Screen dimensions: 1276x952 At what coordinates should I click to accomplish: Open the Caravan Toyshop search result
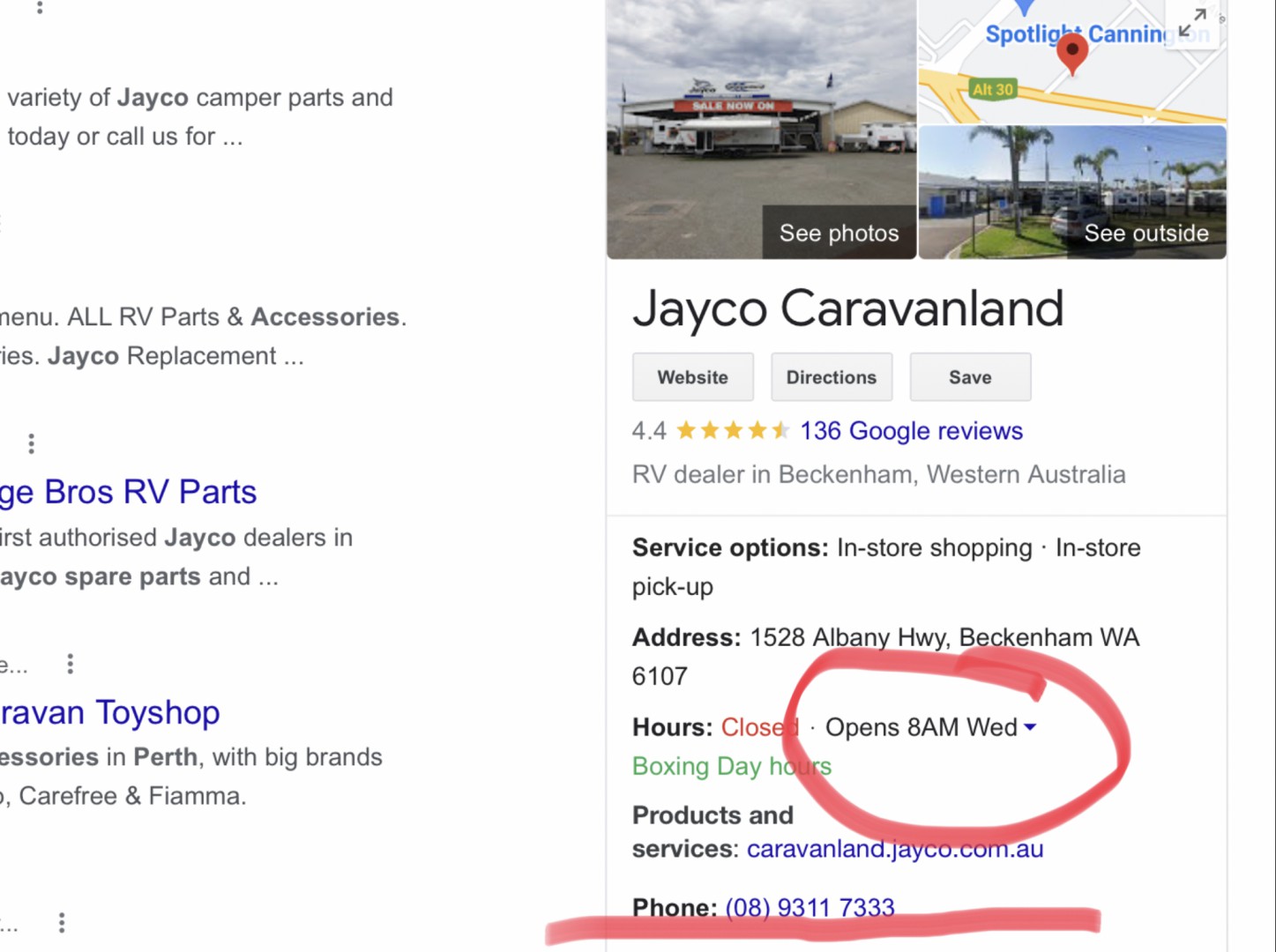[x=109, y=712]
